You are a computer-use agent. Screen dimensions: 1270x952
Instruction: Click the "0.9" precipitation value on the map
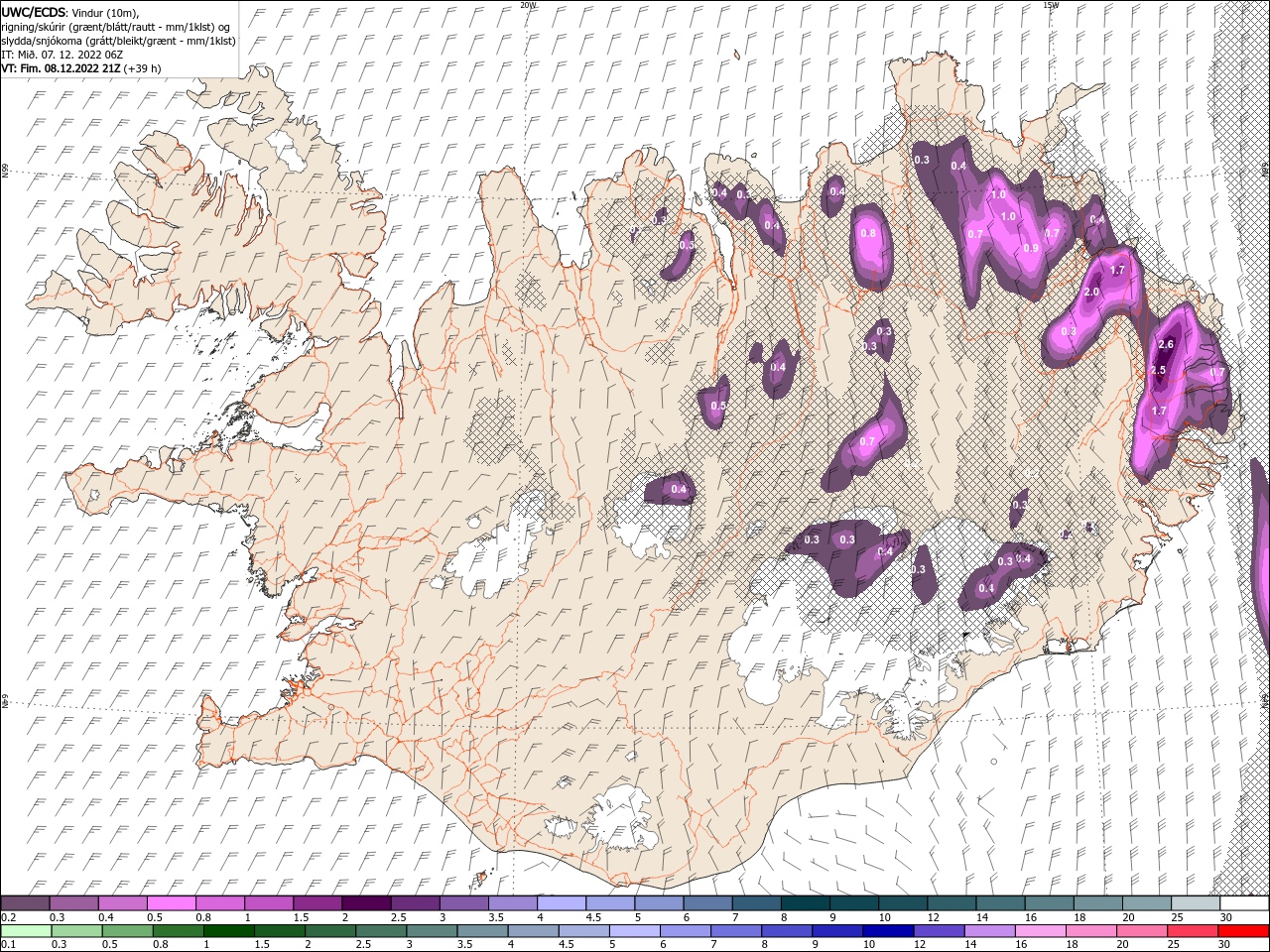click(x=1031, y=248)
